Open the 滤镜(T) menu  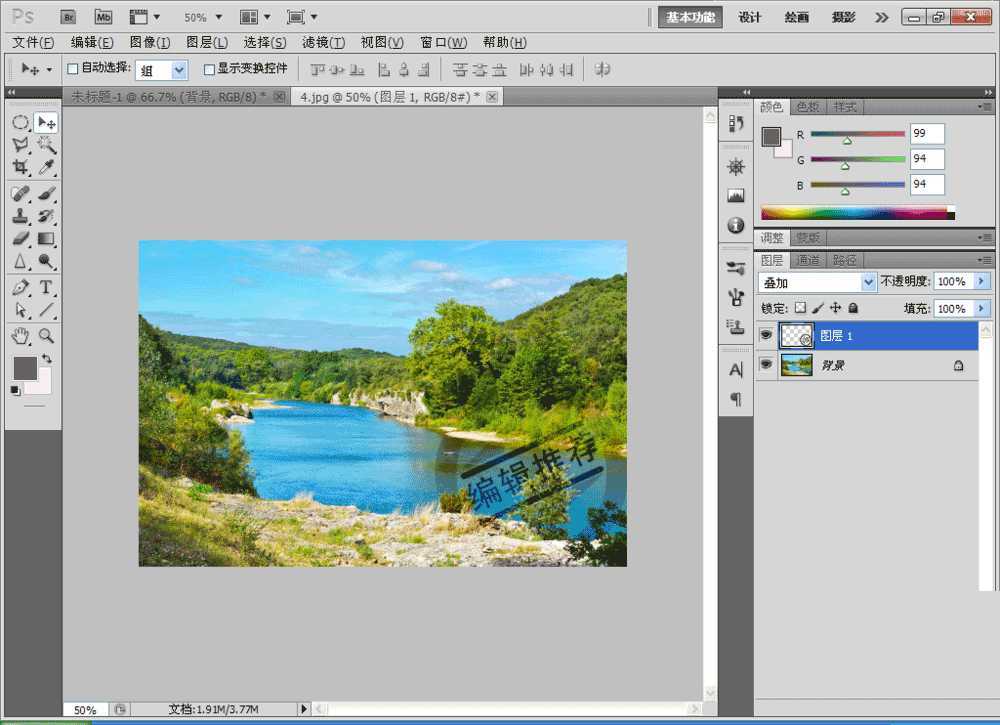coord(323,43)
